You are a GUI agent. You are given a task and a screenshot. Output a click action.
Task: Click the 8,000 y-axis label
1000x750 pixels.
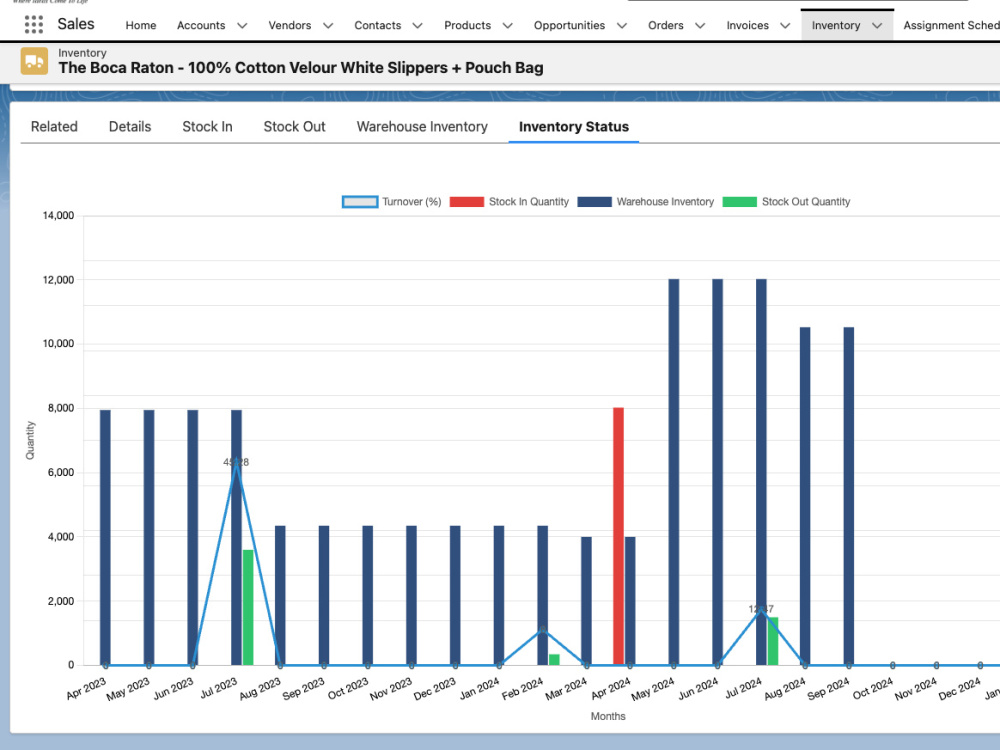coord(61,408)
